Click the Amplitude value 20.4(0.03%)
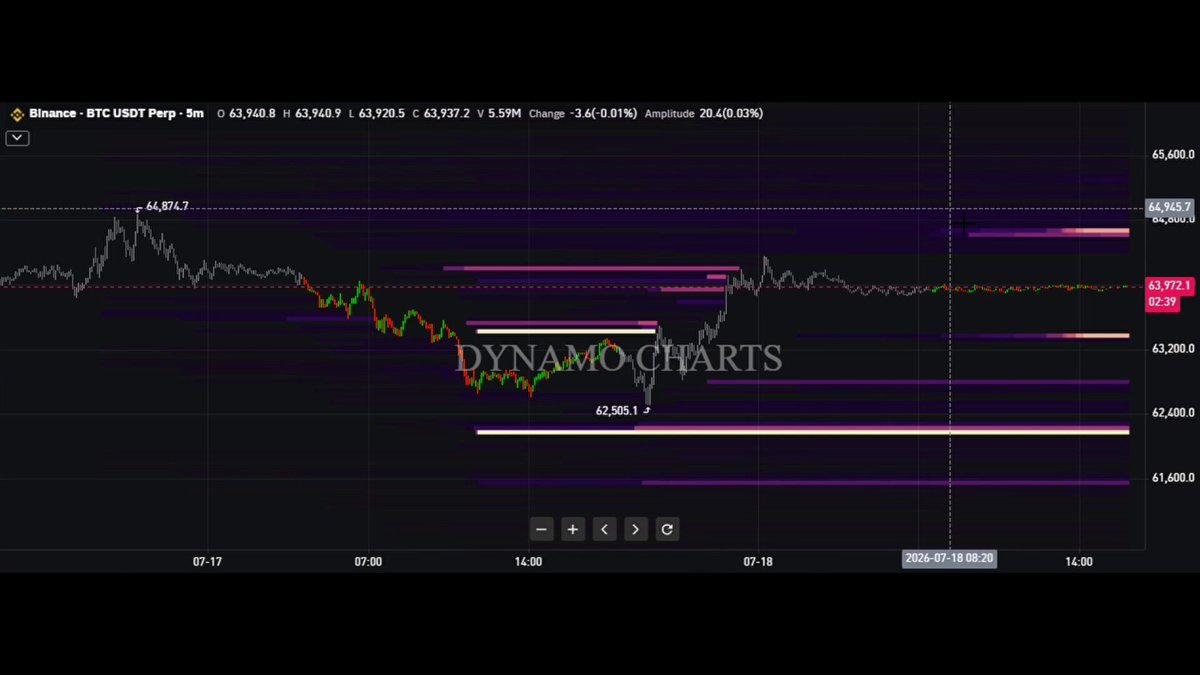Screen dimensions: 1200x675 click(x=731, y=114)
